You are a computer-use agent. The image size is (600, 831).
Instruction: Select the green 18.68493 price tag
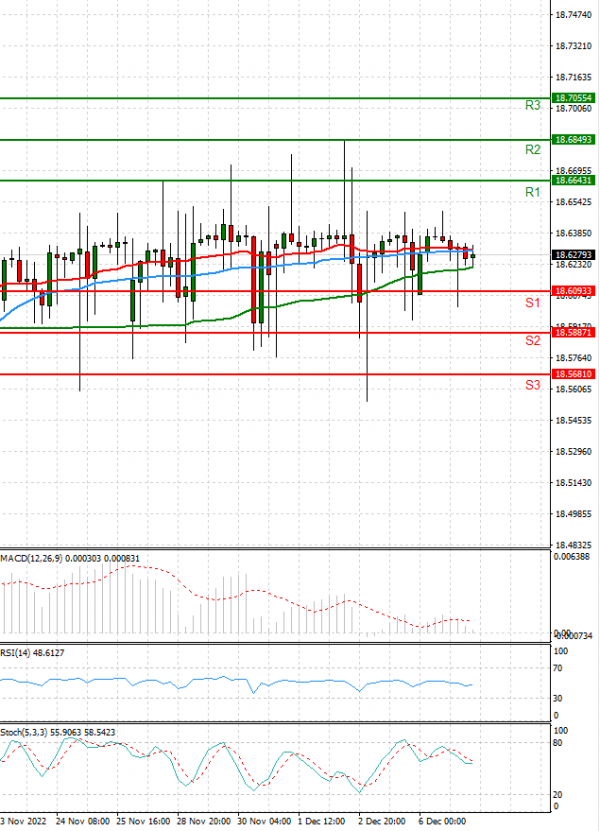click(573, 140)
